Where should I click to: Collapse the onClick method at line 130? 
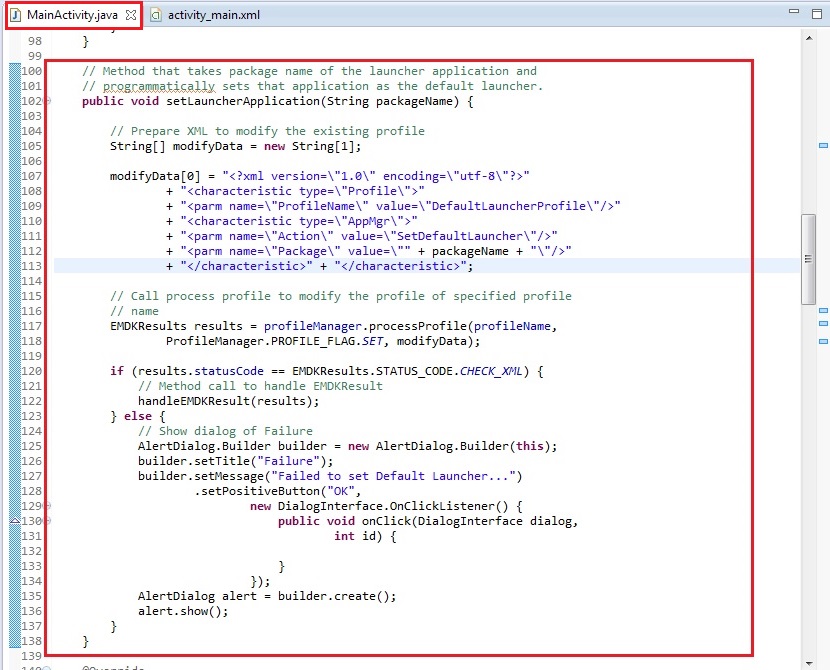coord(48,522)
